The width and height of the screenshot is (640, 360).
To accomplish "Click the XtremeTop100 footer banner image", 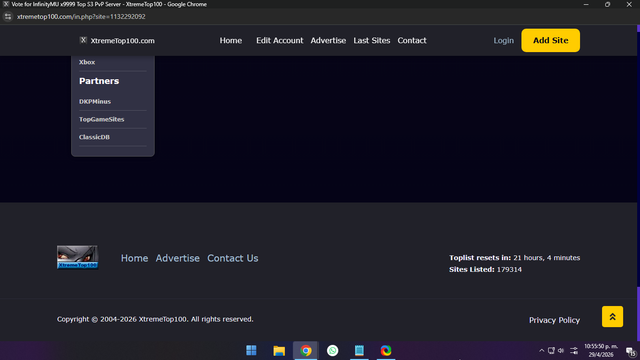I will (77, 257).
